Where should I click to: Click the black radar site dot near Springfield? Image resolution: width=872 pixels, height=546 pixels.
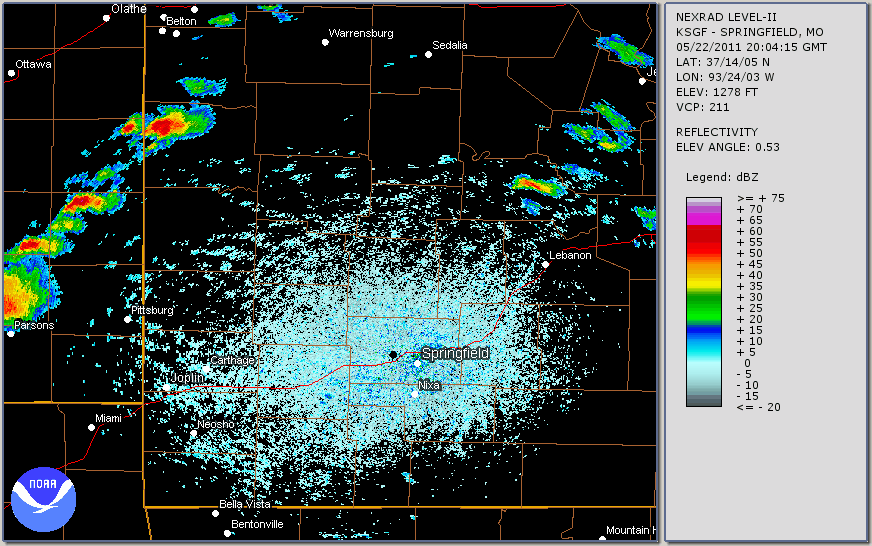click(x=394, y=355)
